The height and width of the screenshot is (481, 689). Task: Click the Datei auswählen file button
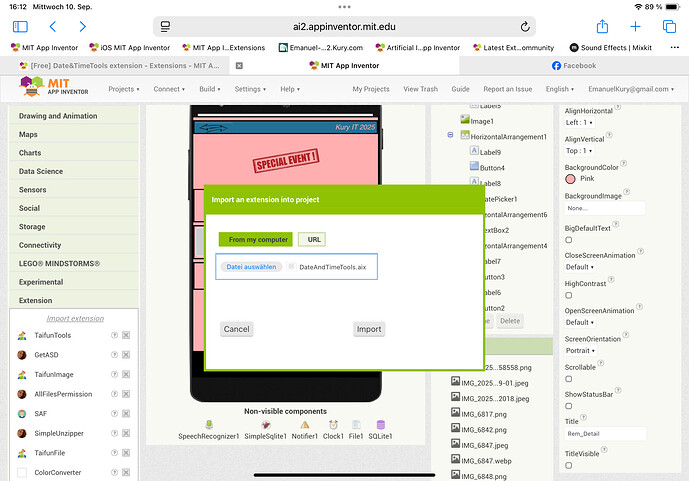click(251, 267)
